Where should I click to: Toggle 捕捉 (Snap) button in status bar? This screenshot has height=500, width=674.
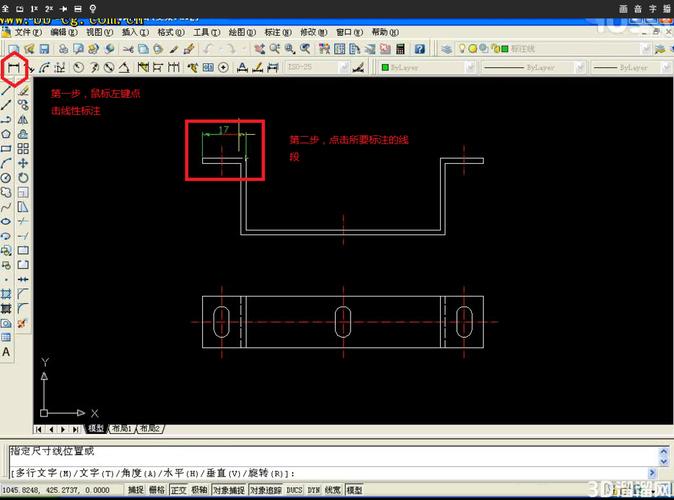tap(136, 490)
